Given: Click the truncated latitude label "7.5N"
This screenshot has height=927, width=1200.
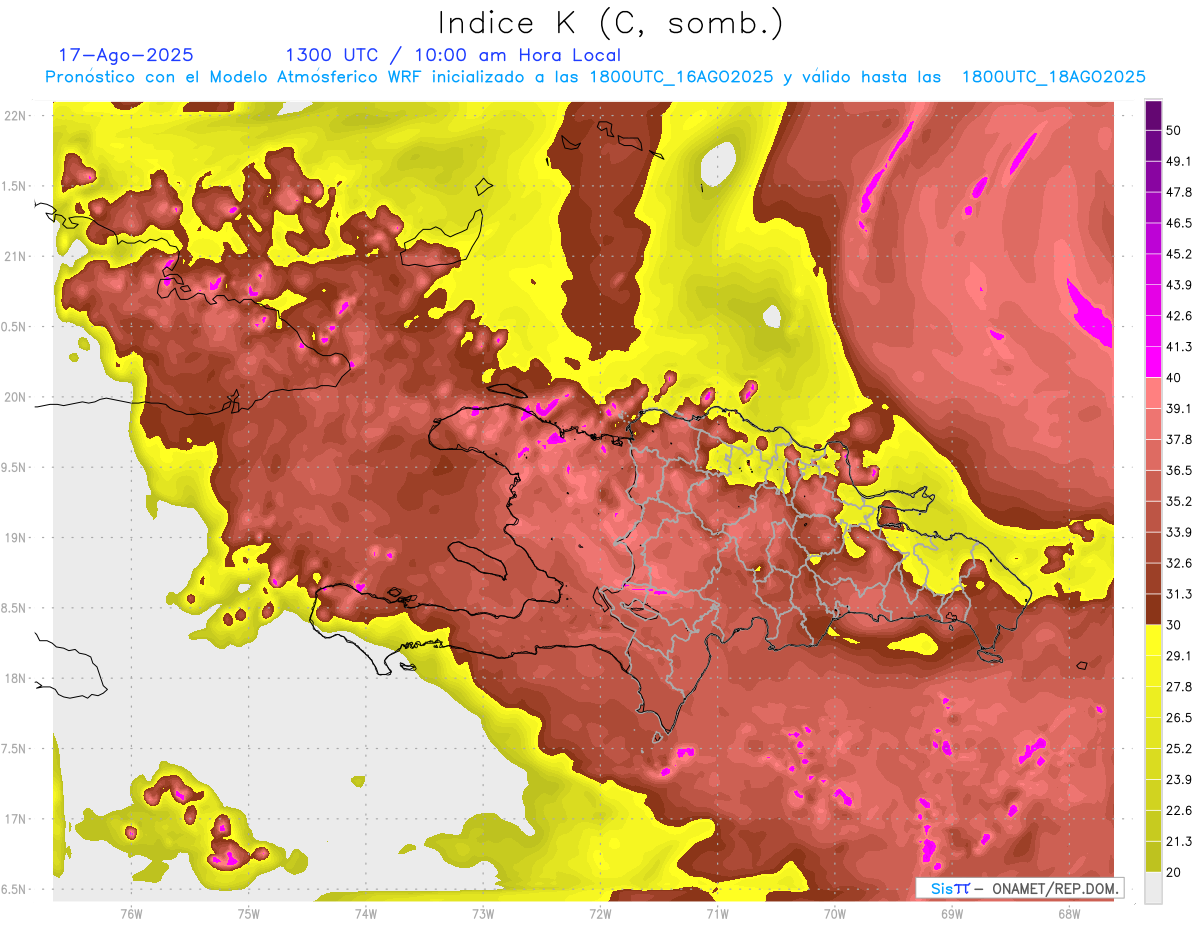Looking at the screenshot, I should (x=14, y=749).
